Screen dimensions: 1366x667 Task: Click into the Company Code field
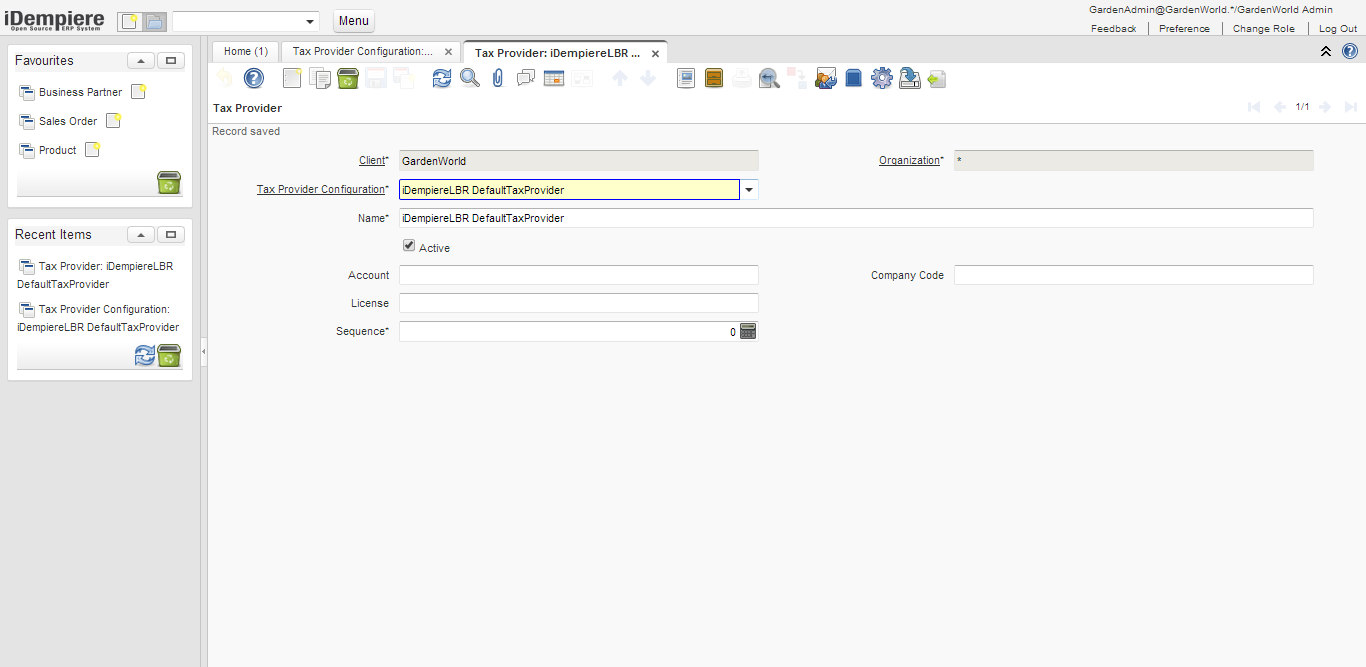tap(1133, 275)
